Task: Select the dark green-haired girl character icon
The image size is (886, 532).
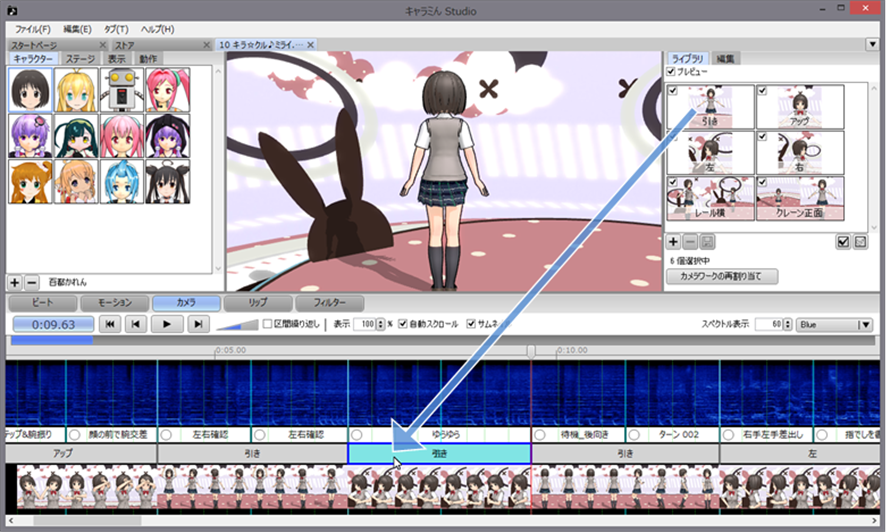Action: click(x=76, y=136)
